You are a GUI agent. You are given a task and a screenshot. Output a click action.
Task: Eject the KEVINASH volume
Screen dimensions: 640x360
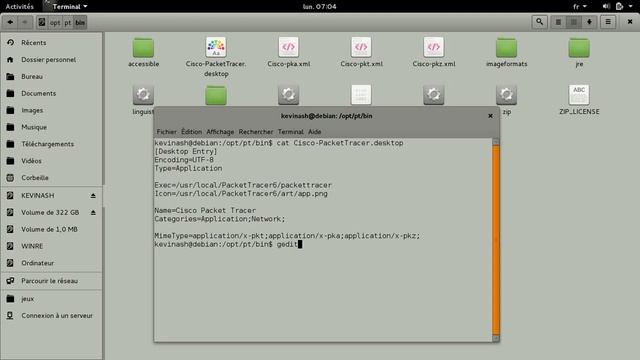point(93,196)
